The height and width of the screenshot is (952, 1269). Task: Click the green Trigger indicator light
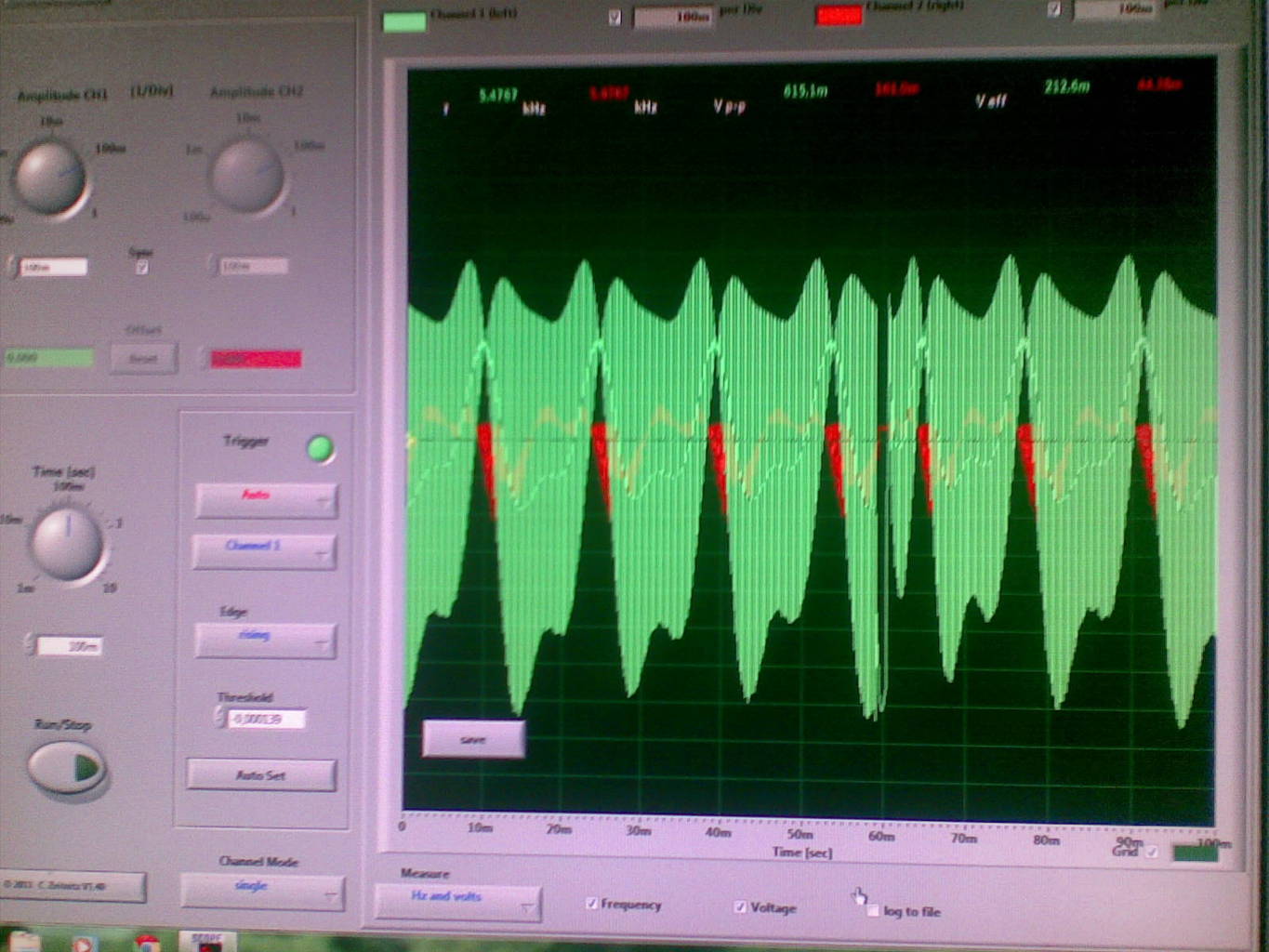pyautogui.click(x=320, y=449)
